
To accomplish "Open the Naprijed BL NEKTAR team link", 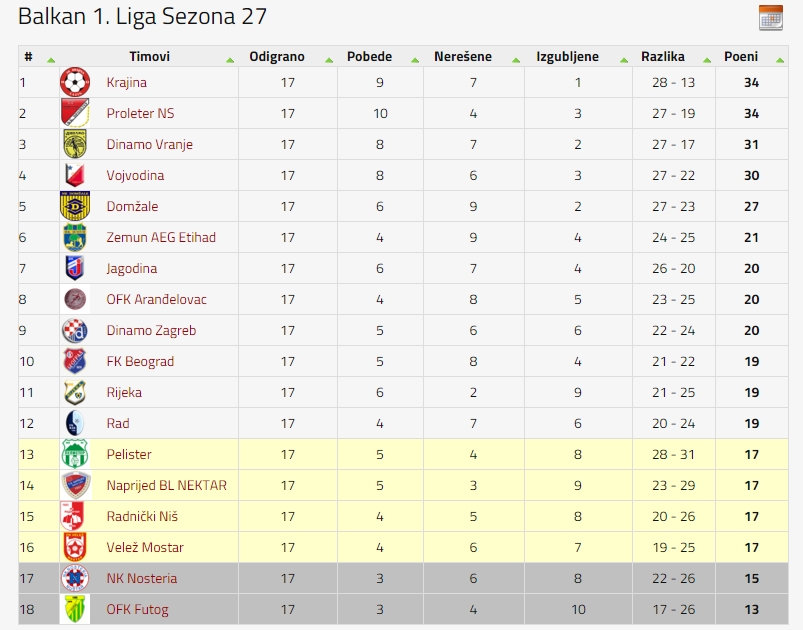I will [x=166, y=485].
